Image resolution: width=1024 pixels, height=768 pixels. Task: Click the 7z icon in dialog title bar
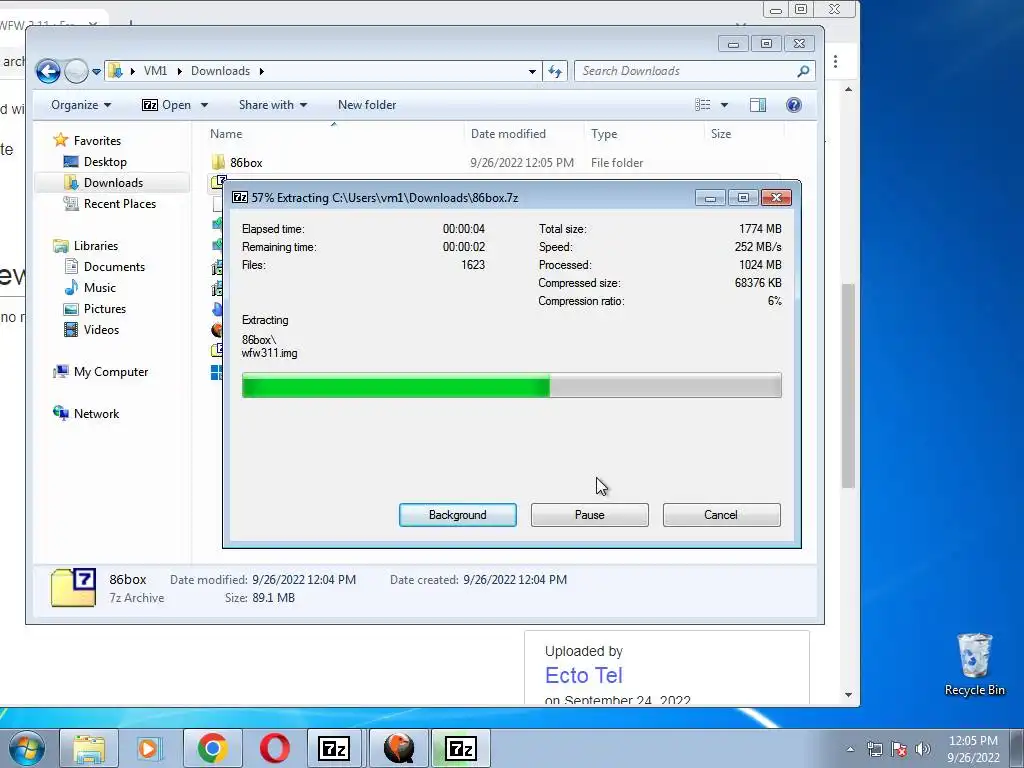pos(240,197)
